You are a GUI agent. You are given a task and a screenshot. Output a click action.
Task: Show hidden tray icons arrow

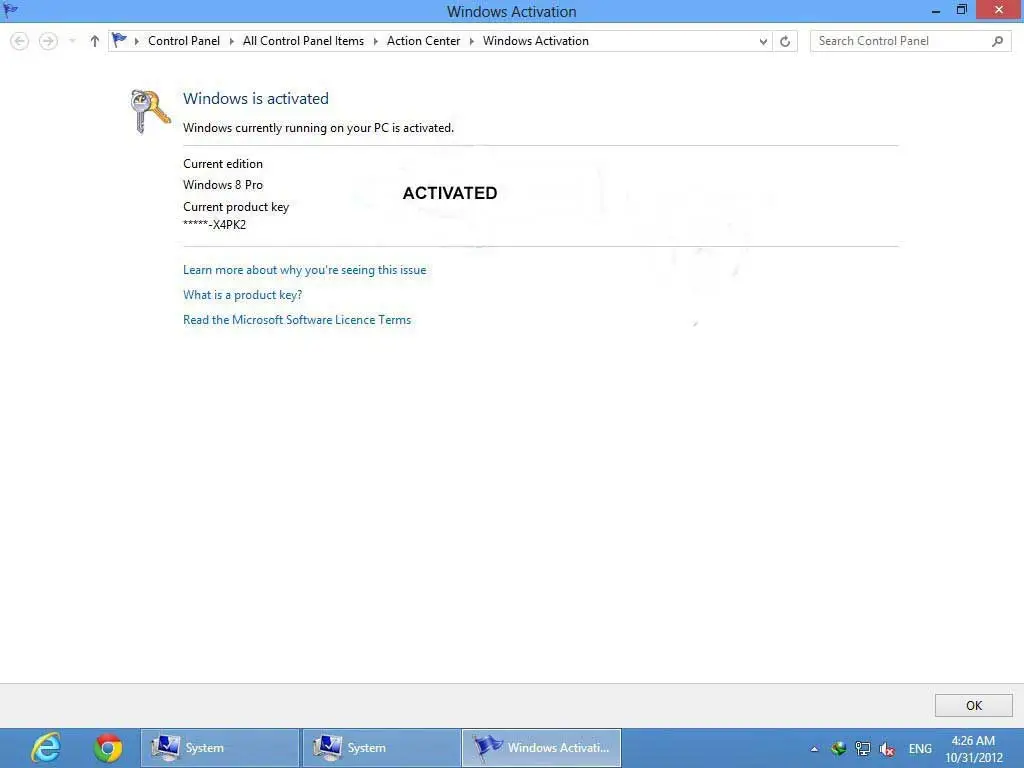tap(814, 749)
